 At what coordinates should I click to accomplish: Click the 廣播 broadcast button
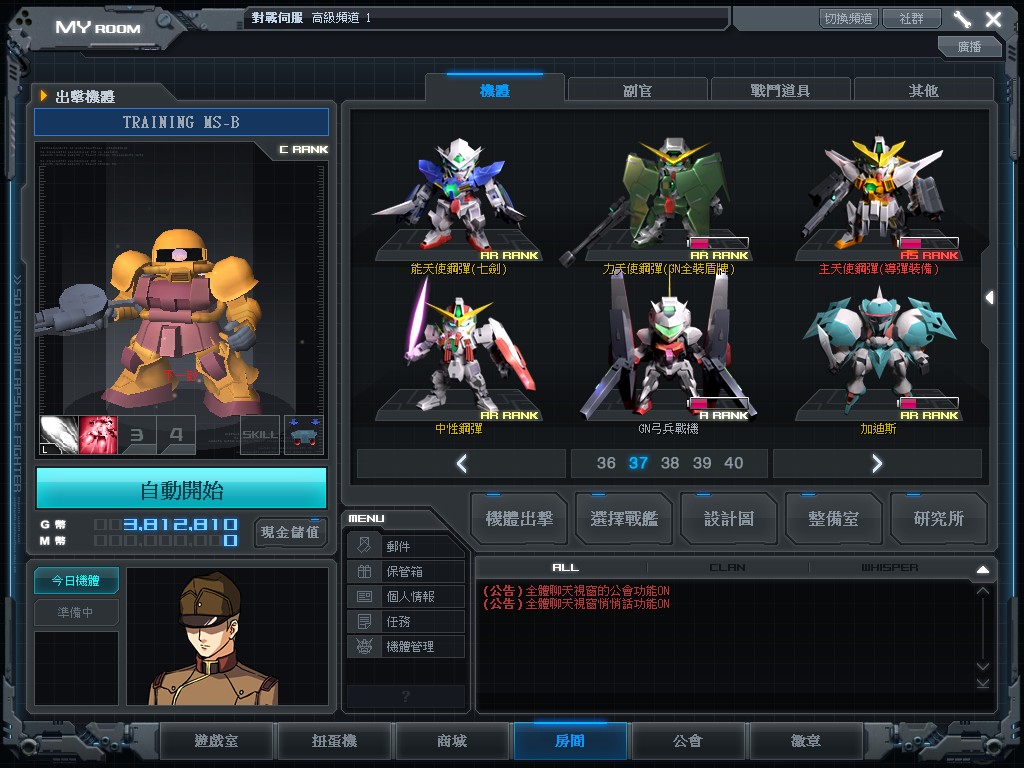coord(970,46)
